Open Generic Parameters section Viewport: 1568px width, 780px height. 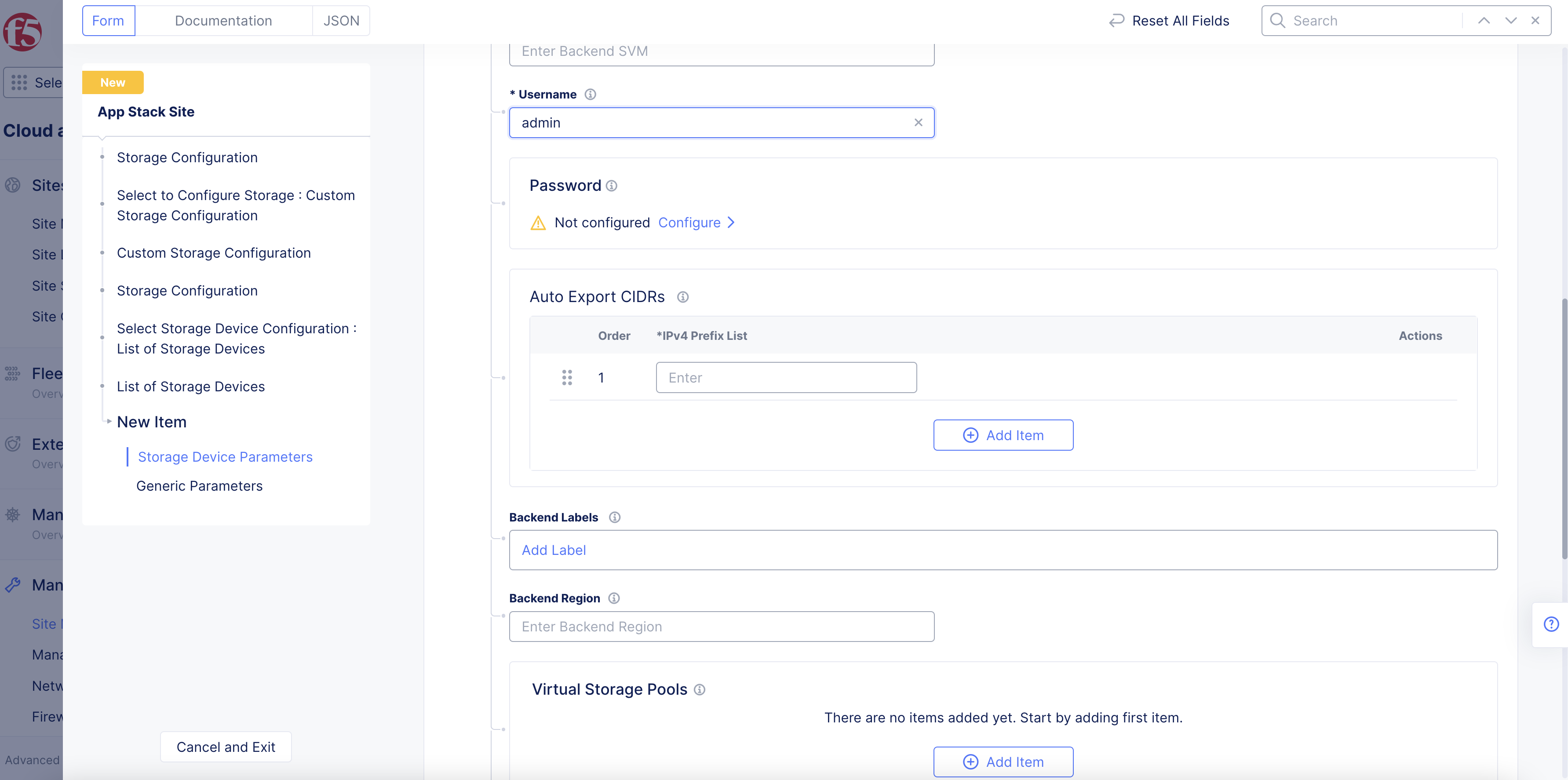pyautogui.click(x=200, y=486)
